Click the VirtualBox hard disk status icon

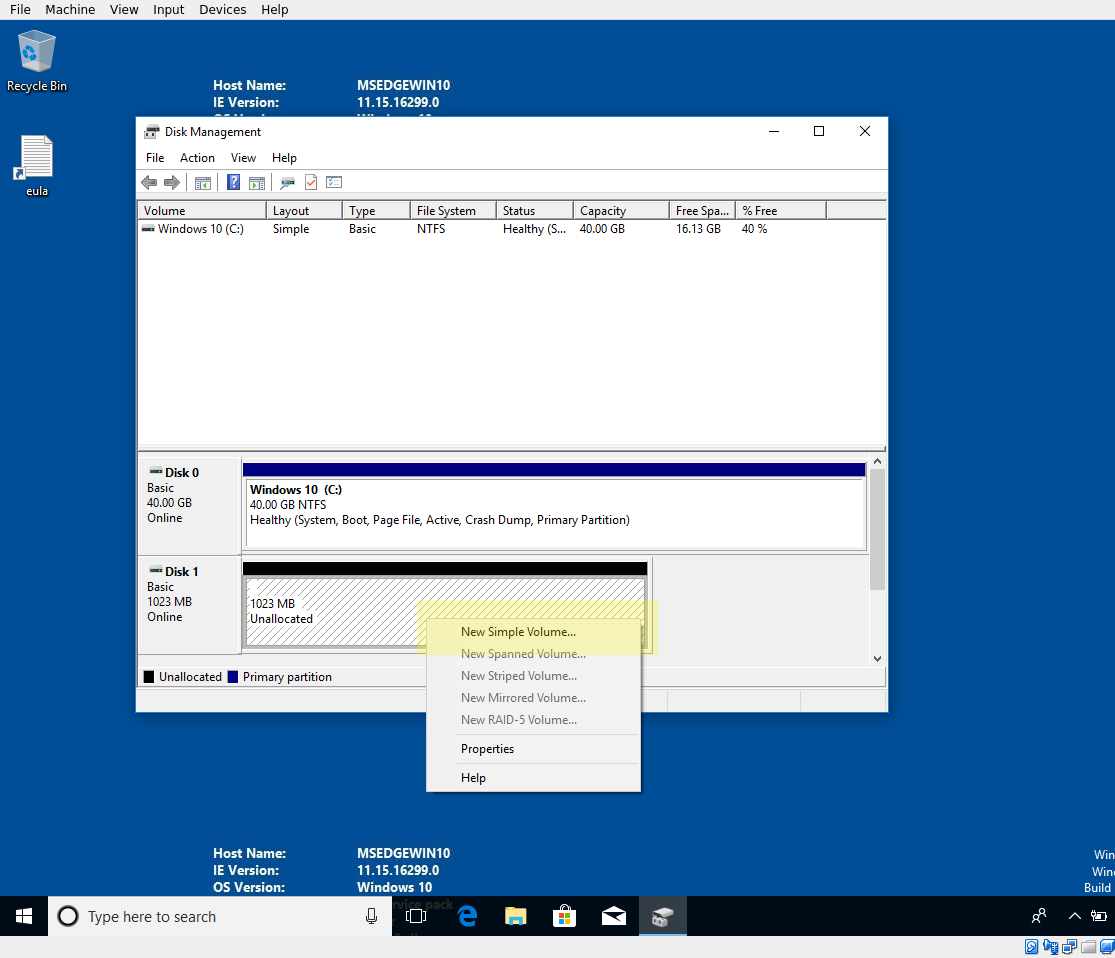pyautogui.click(x=1031, y=947)
